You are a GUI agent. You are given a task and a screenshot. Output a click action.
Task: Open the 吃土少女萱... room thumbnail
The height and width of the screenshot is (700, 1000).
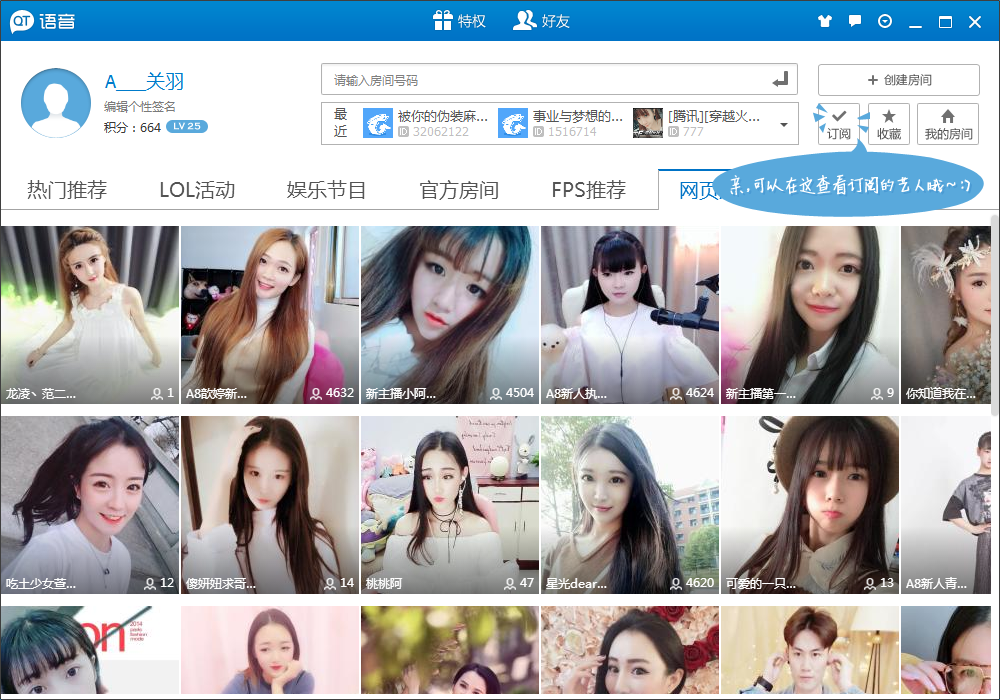89,505
